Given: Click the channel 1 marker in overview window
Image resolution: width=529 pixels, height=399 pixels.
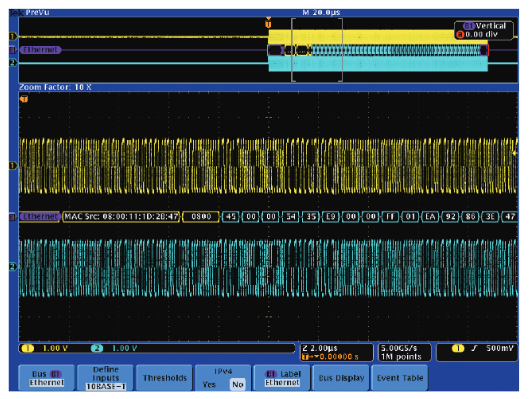Looking at the screenshot, I should [x=13, y=36].
